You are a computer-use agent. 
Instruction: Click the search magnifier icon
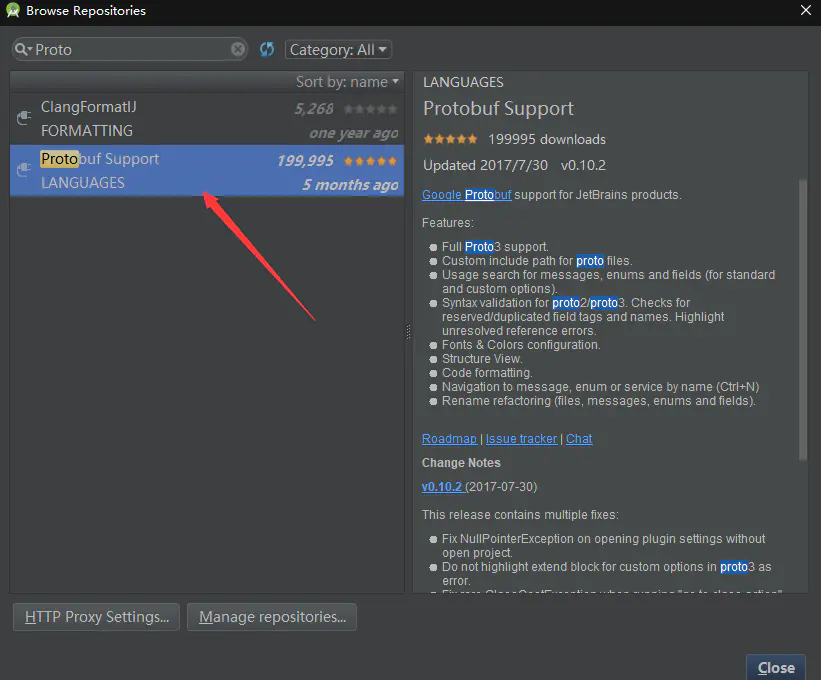tap(23, 49)
